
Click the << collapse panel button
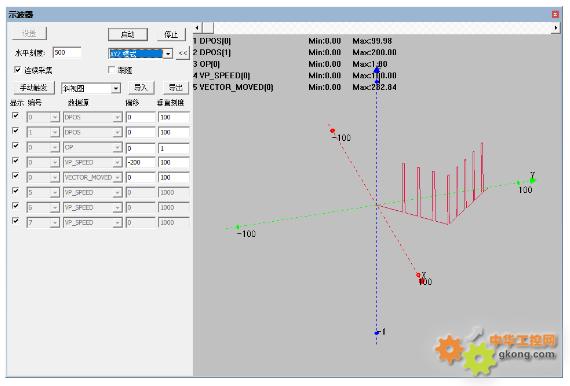pos(183,53)
